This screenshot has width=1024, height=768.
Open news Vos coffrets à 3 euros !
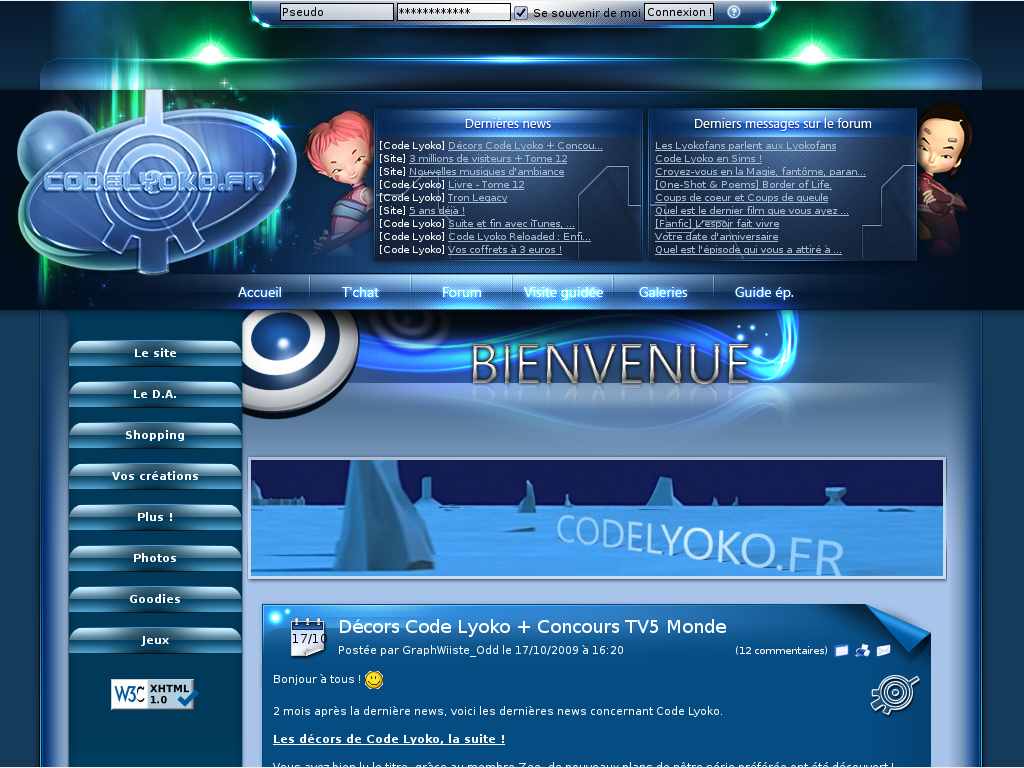505,250
